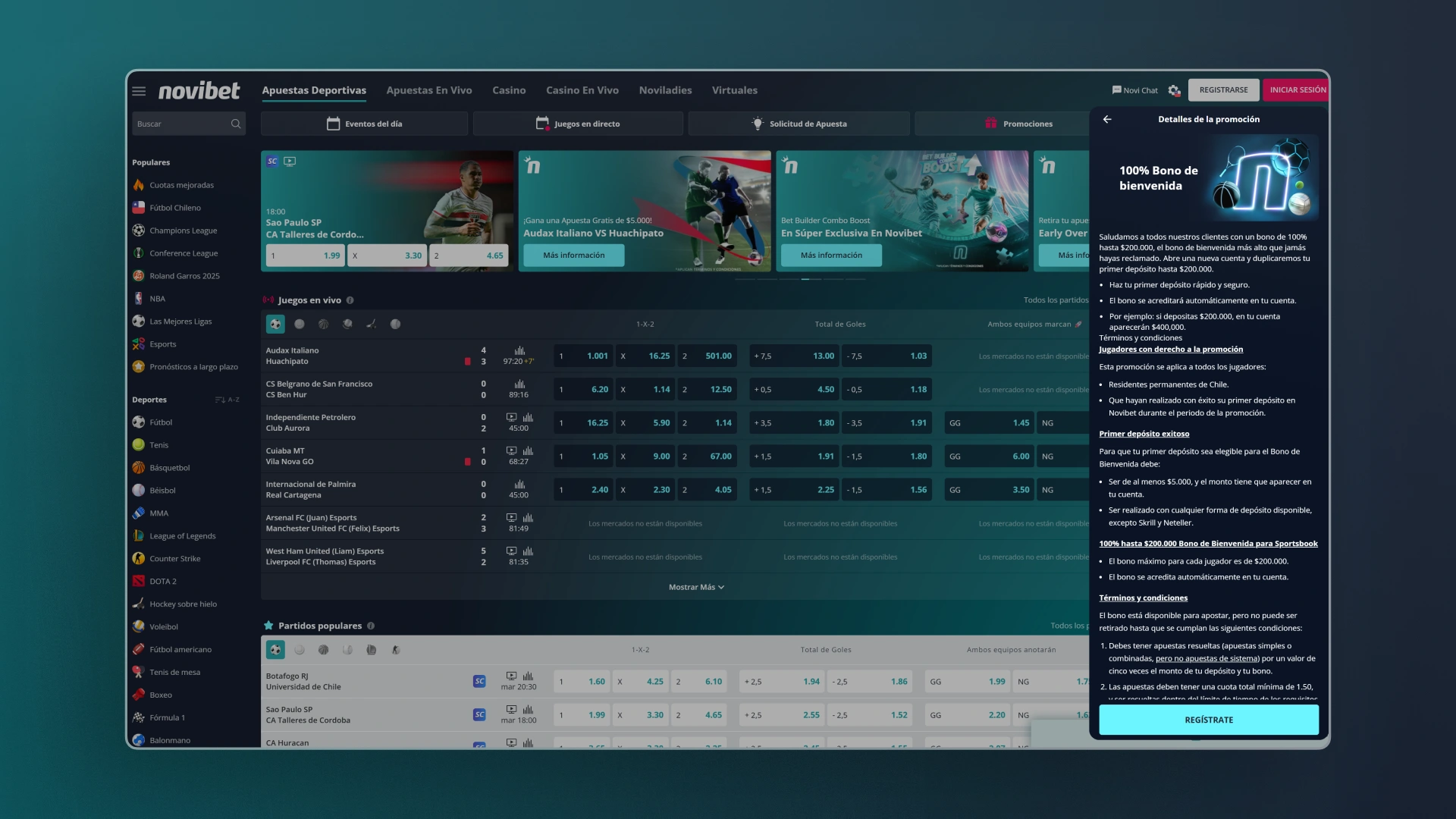Click Más información on Audax Italiano banner
This screenshot has height=819, width=1456.
pos(574,256)
